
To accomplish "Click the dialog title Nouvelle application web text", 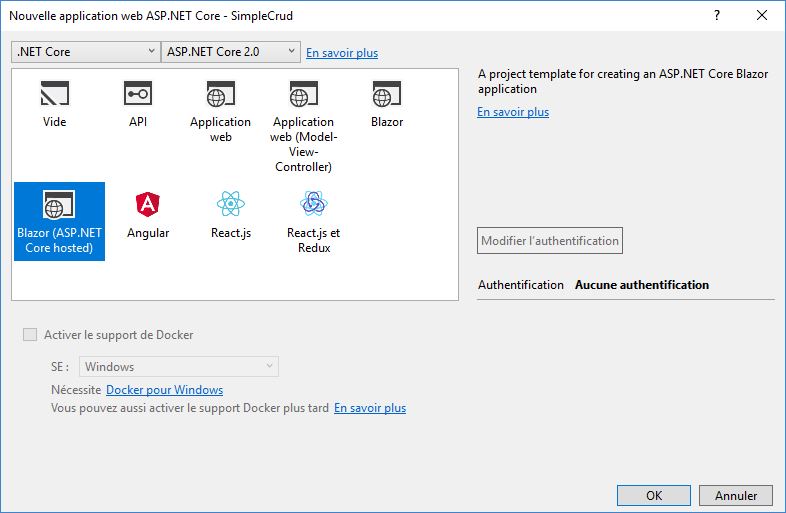I will tap(151, 16).
